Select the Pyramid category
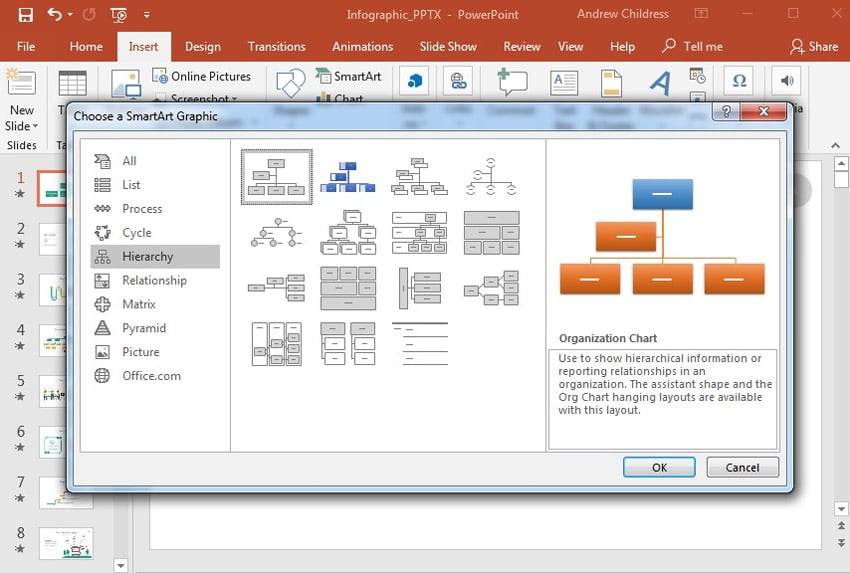 coord(144,328)
